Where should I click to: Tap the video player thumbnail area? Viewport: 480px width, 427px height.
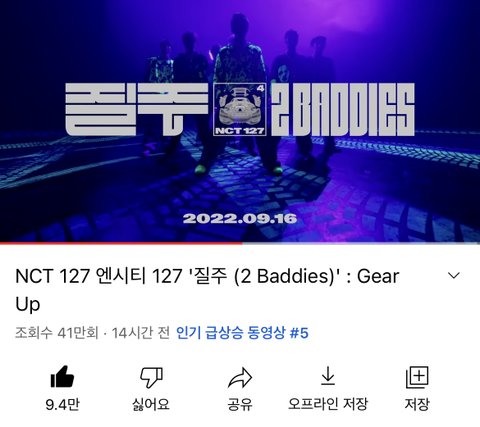(240, 121)
